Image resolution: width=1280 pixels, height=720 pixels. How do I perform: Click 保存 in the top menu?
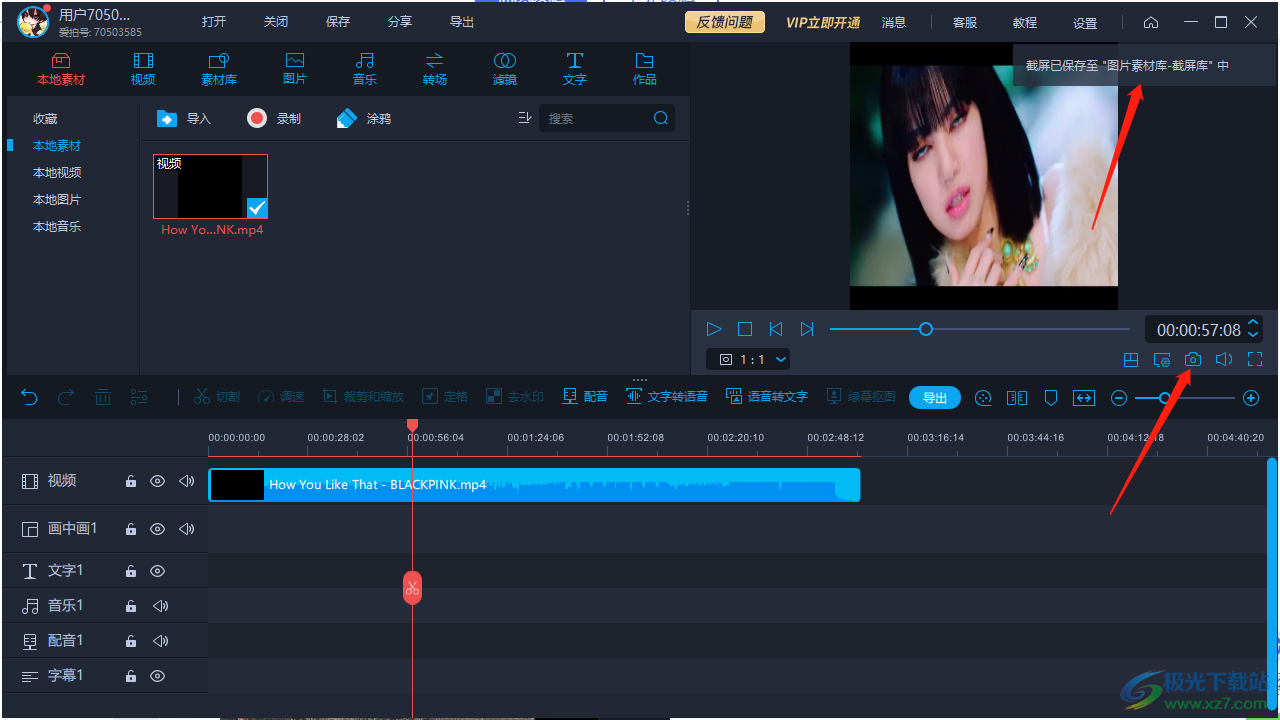click(338, 22)
